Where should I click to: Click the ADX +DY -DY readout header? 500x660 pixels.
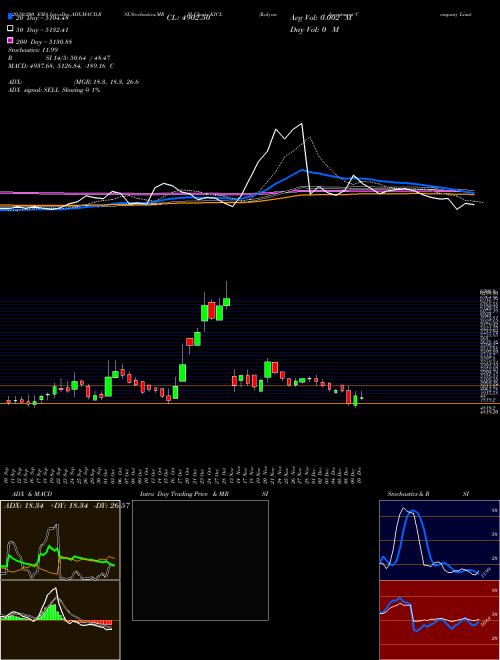(x=67, y=506)
